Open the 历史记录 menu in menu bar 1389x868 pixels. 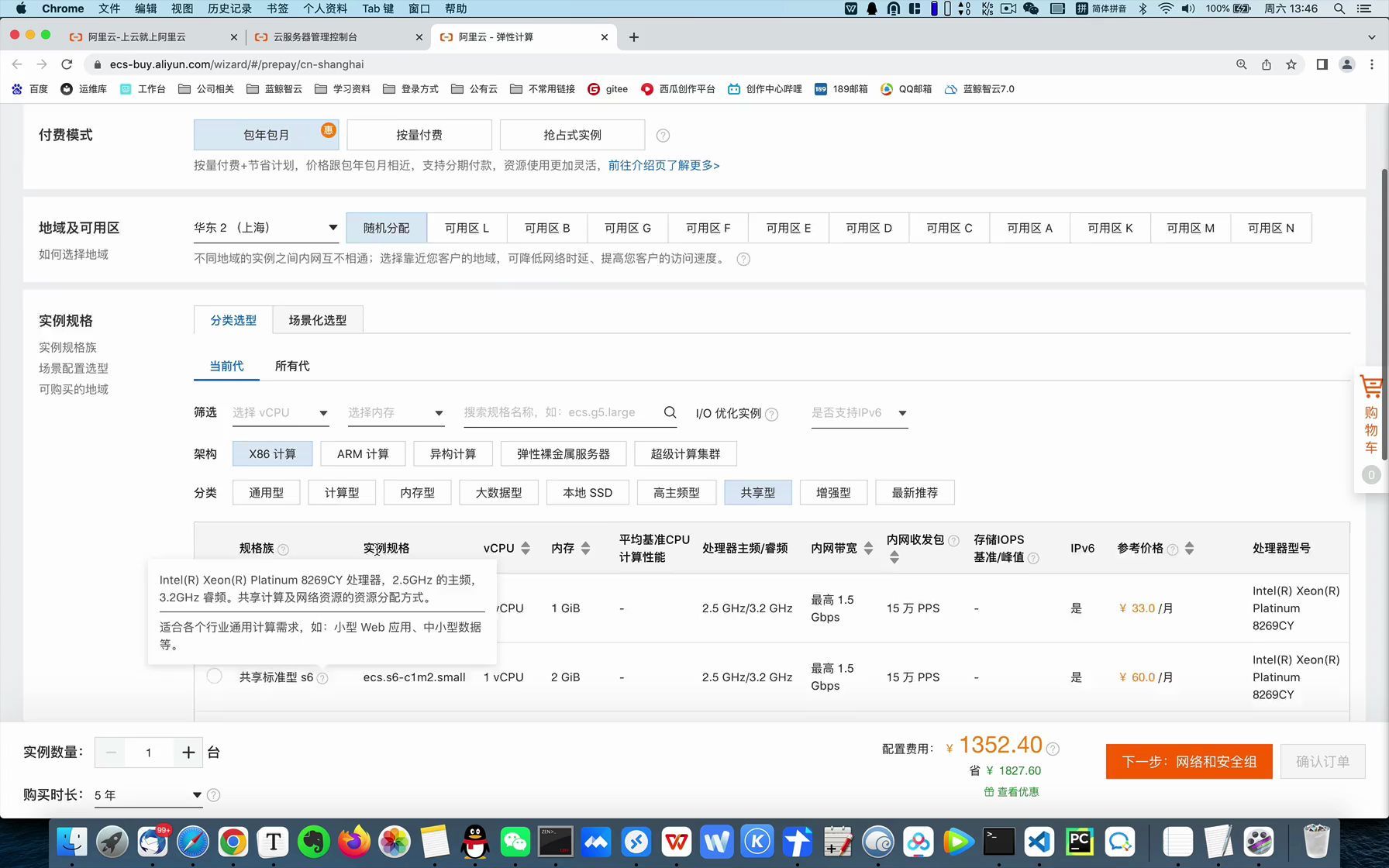pos(229,9)
